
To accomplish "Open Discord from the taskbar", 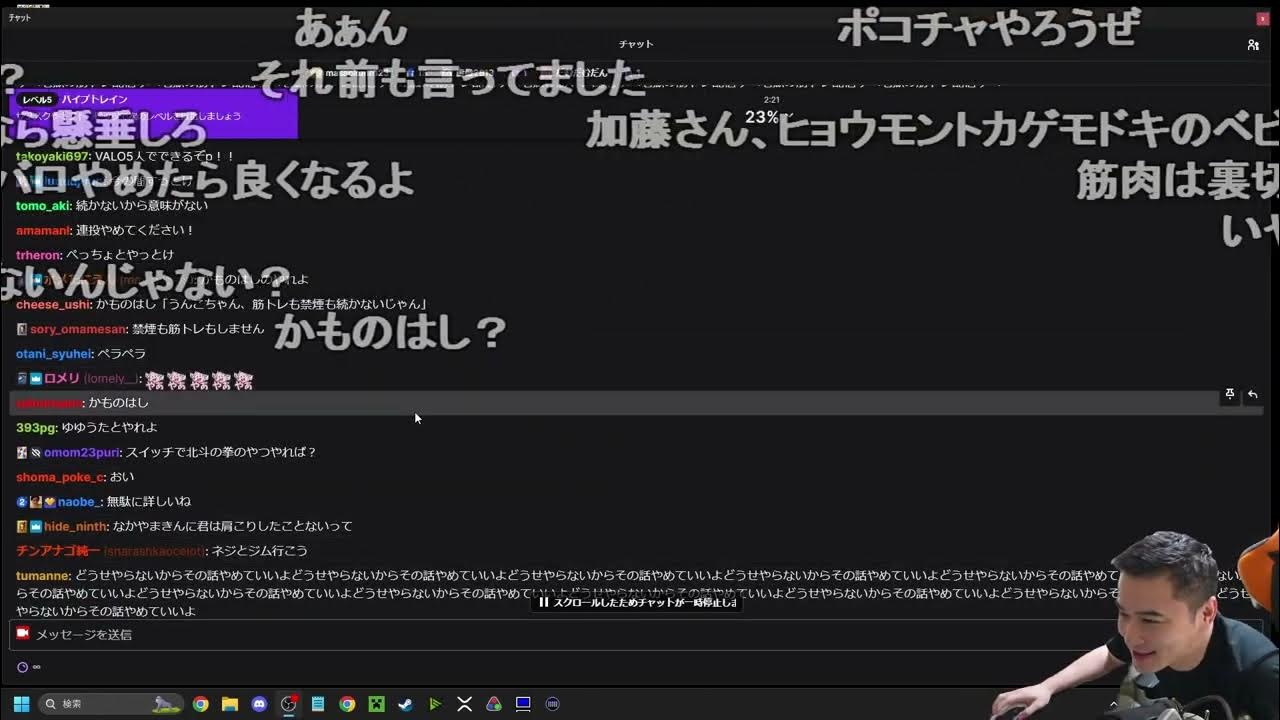I will click(x=259, y=704).
